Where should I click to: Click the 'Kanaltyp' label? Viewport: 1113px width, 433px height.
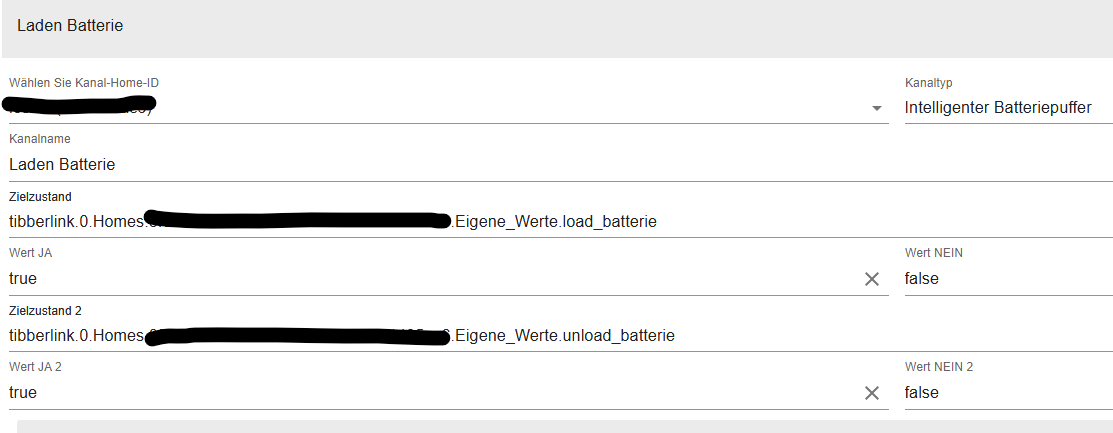928,83
